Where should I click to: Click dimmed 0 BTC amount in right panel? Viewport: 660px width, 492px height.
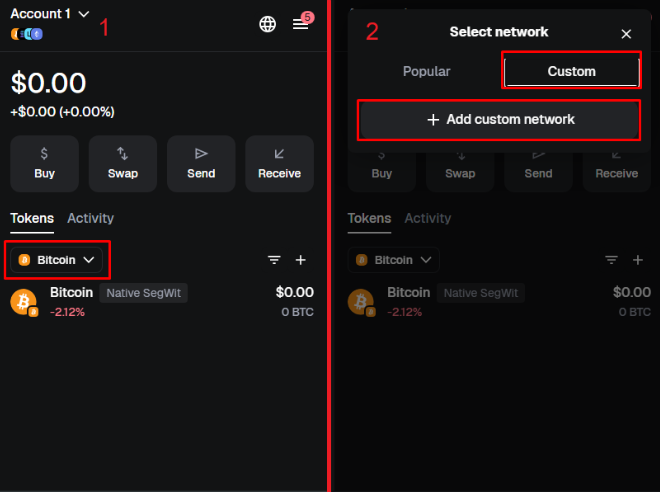634,312
